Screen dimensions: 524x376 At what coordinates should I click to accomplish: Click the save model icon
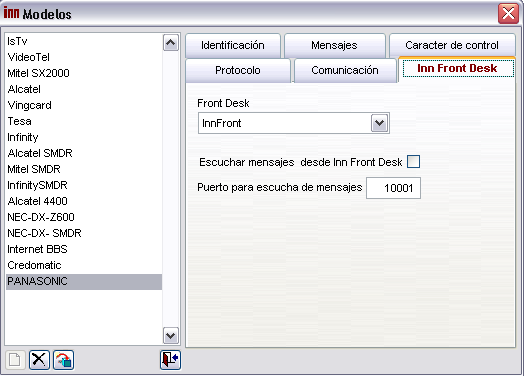click(x=63, y=360)
